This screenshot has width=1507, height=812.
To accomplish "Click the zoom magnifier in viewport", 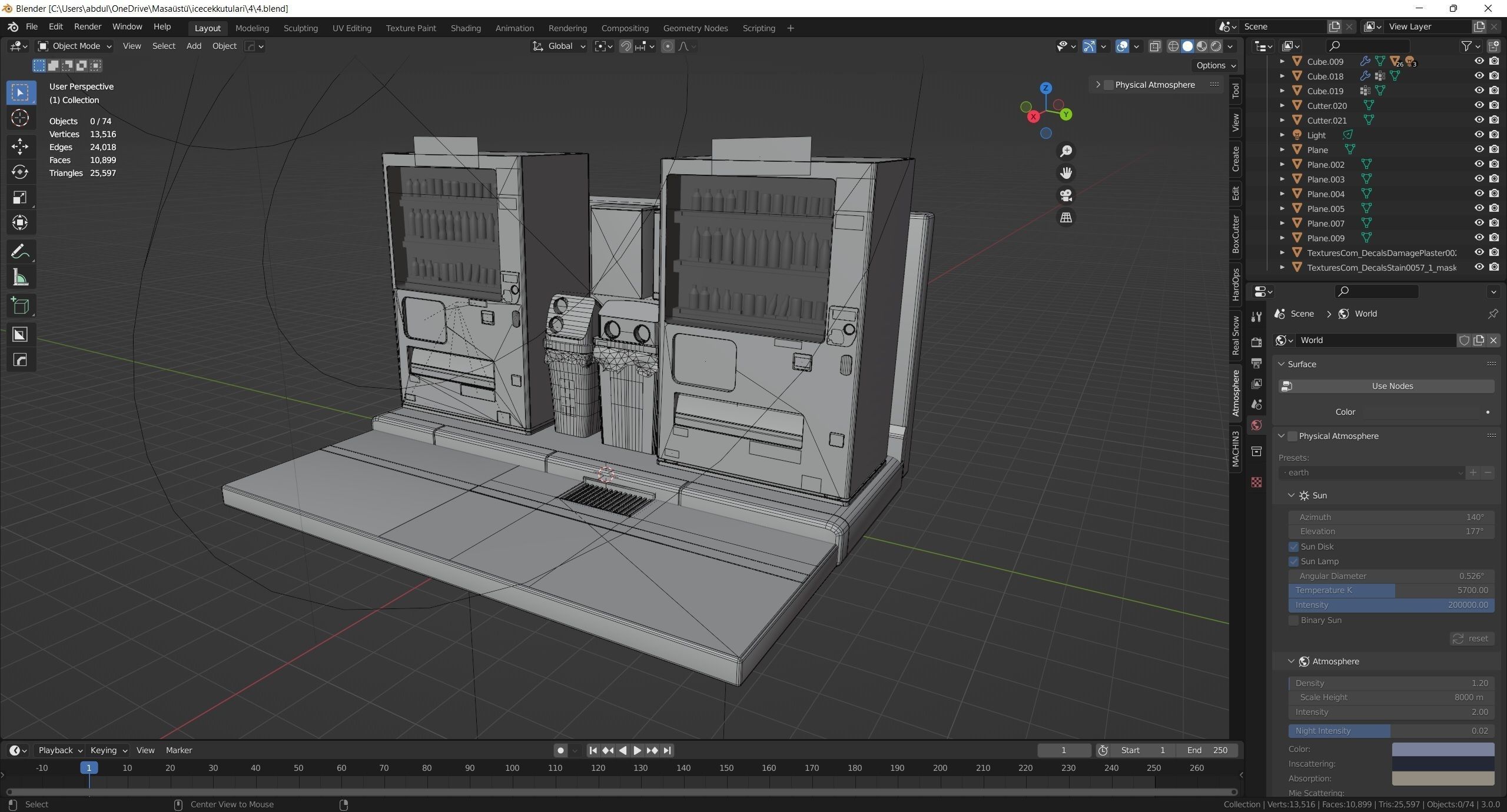I will coord(1066,151).
